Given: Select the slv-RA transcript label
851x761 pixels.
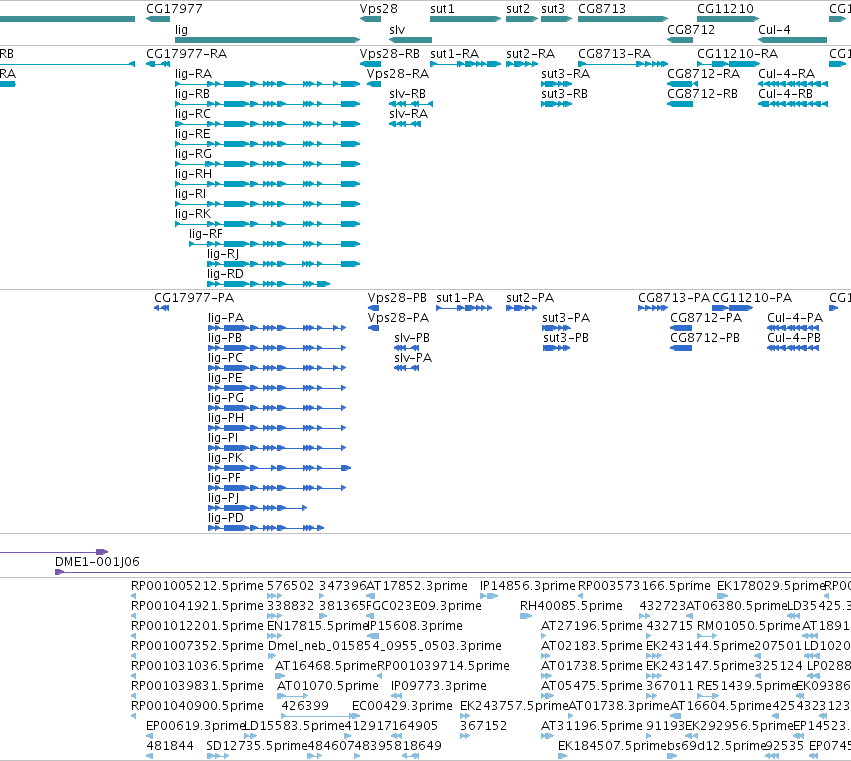Looking at the screenshot, I should 409,114.
